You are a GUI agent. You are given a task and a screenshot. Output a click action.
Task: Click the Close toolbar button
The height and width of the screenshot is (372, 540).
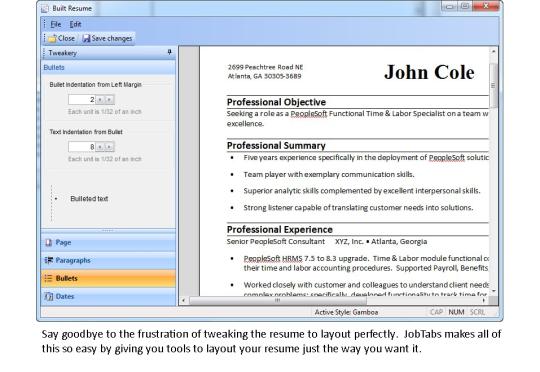pos(62,38)
